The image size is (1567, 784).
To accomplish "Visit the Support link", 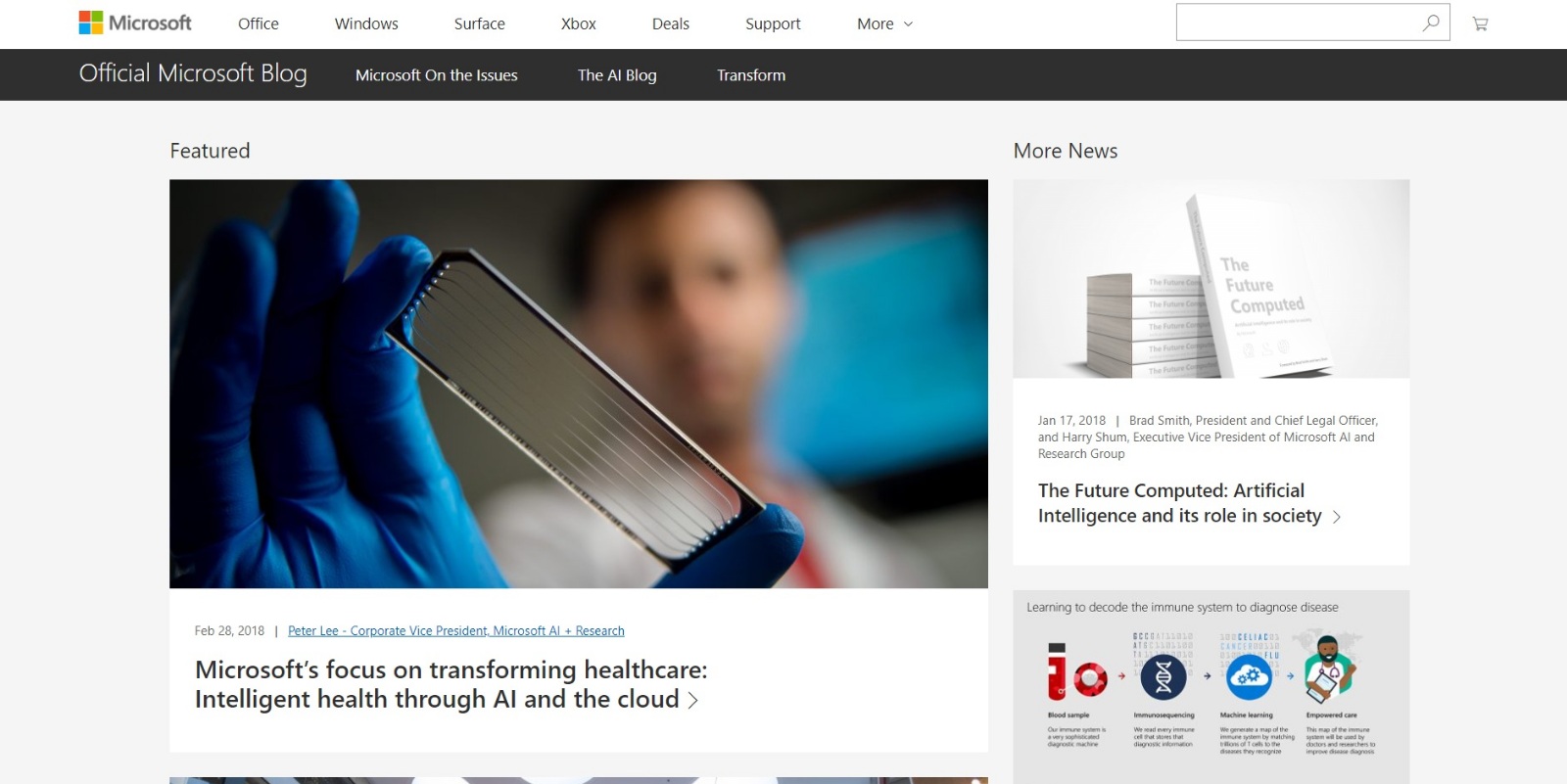I will pyautogui.click(x=773, y=23).
